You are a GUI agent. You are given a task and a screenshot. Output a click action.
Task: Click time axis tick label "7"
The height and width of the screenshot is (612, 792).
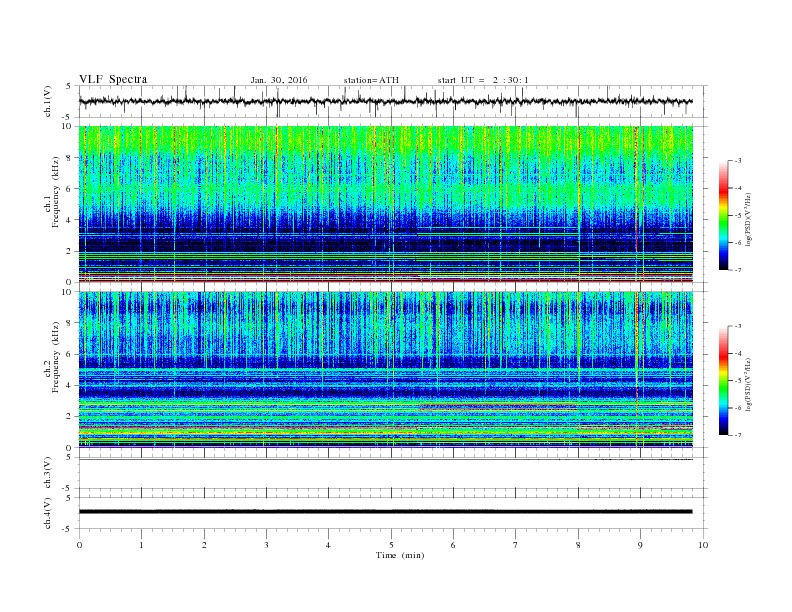click(x=516, y=545)
